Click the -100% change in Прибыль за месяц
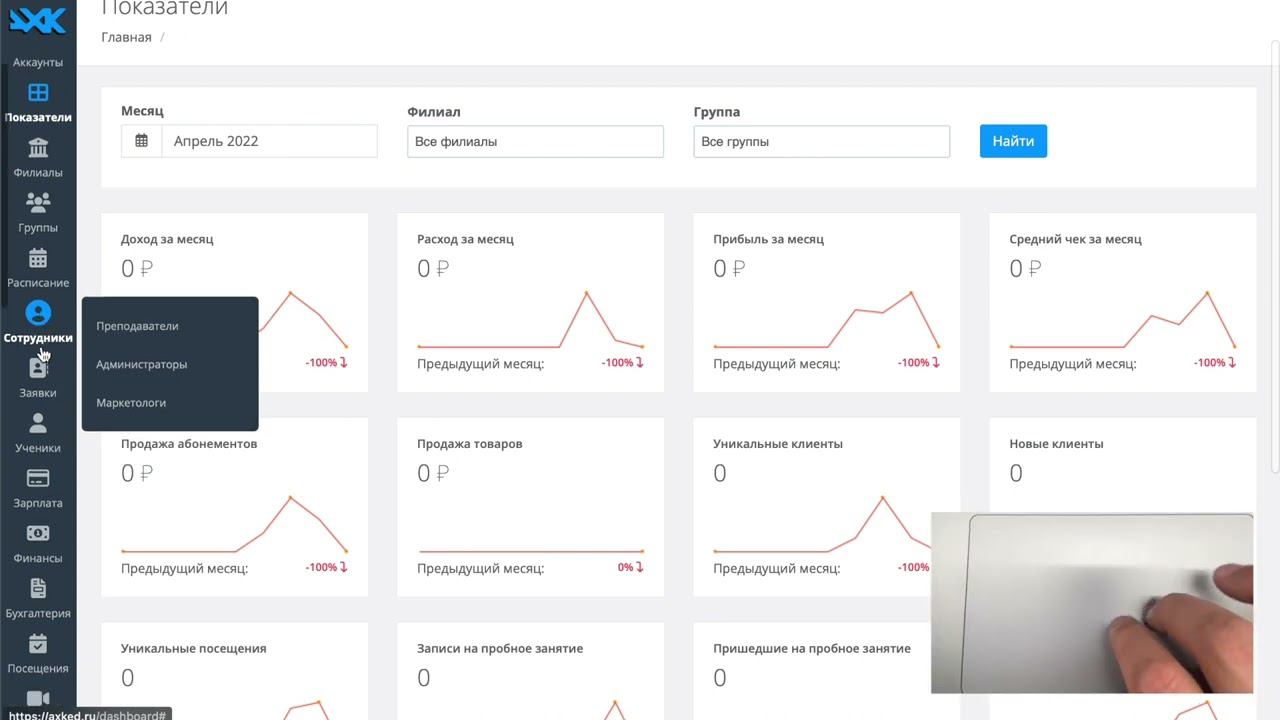The width and height of the screenshot is (1280, 720). (918, 362)
